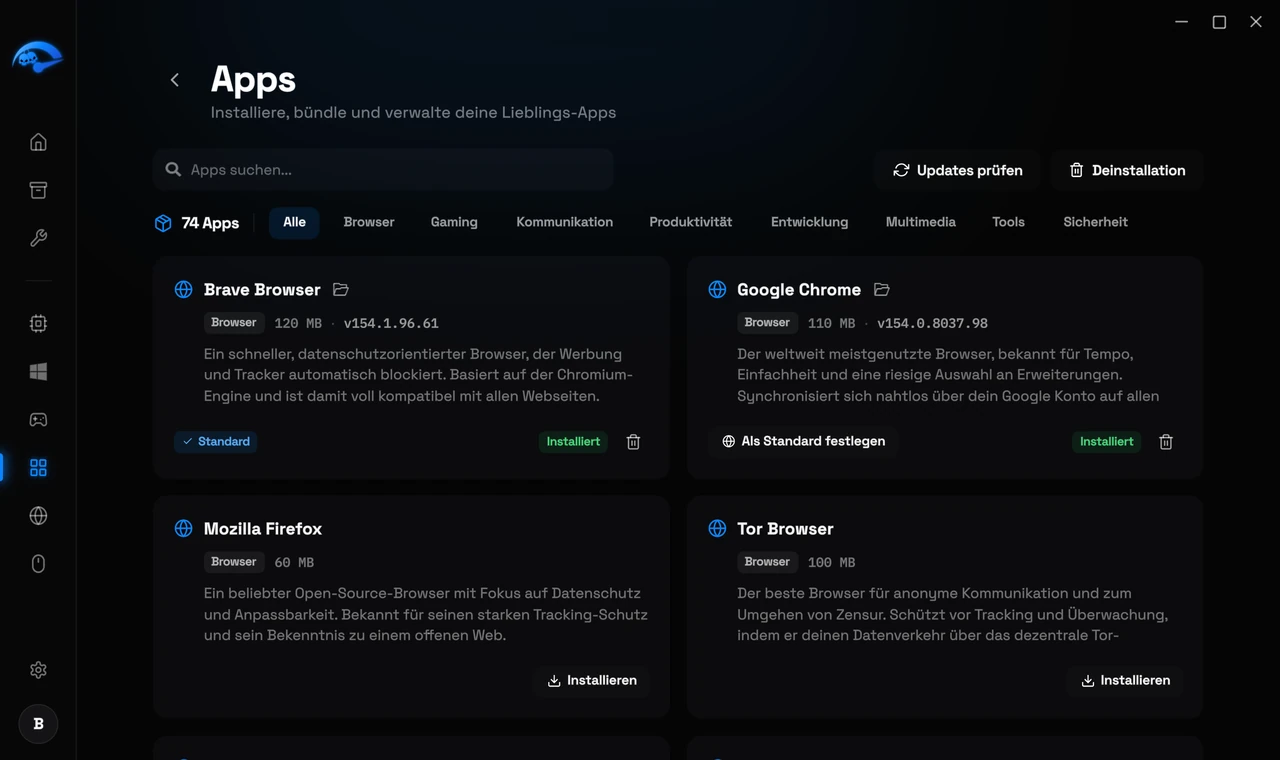1280x760 pixels.
Task: Switch to the Kommunikation filter tab
Action: click(564, 222)
